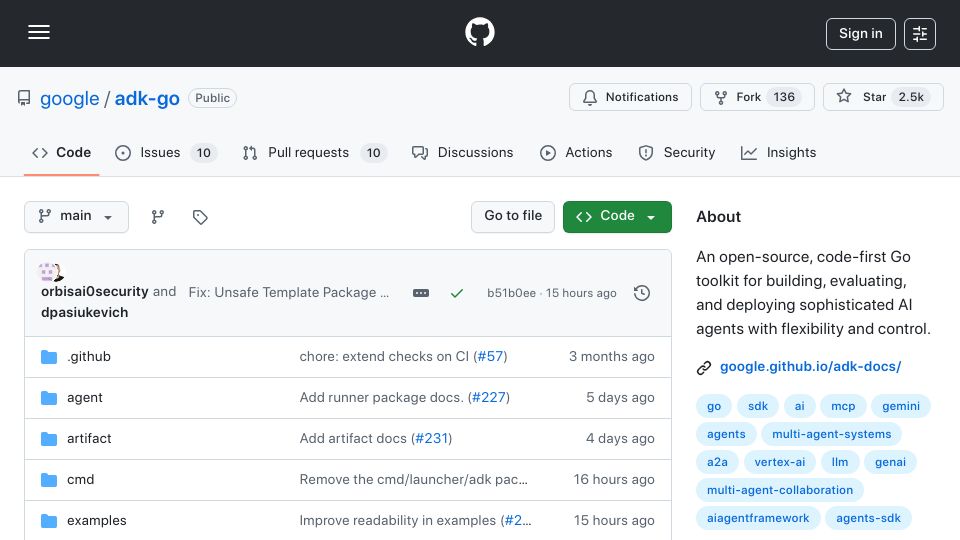
Task: Open the Pull requests tab
Action: pos(314,152)
